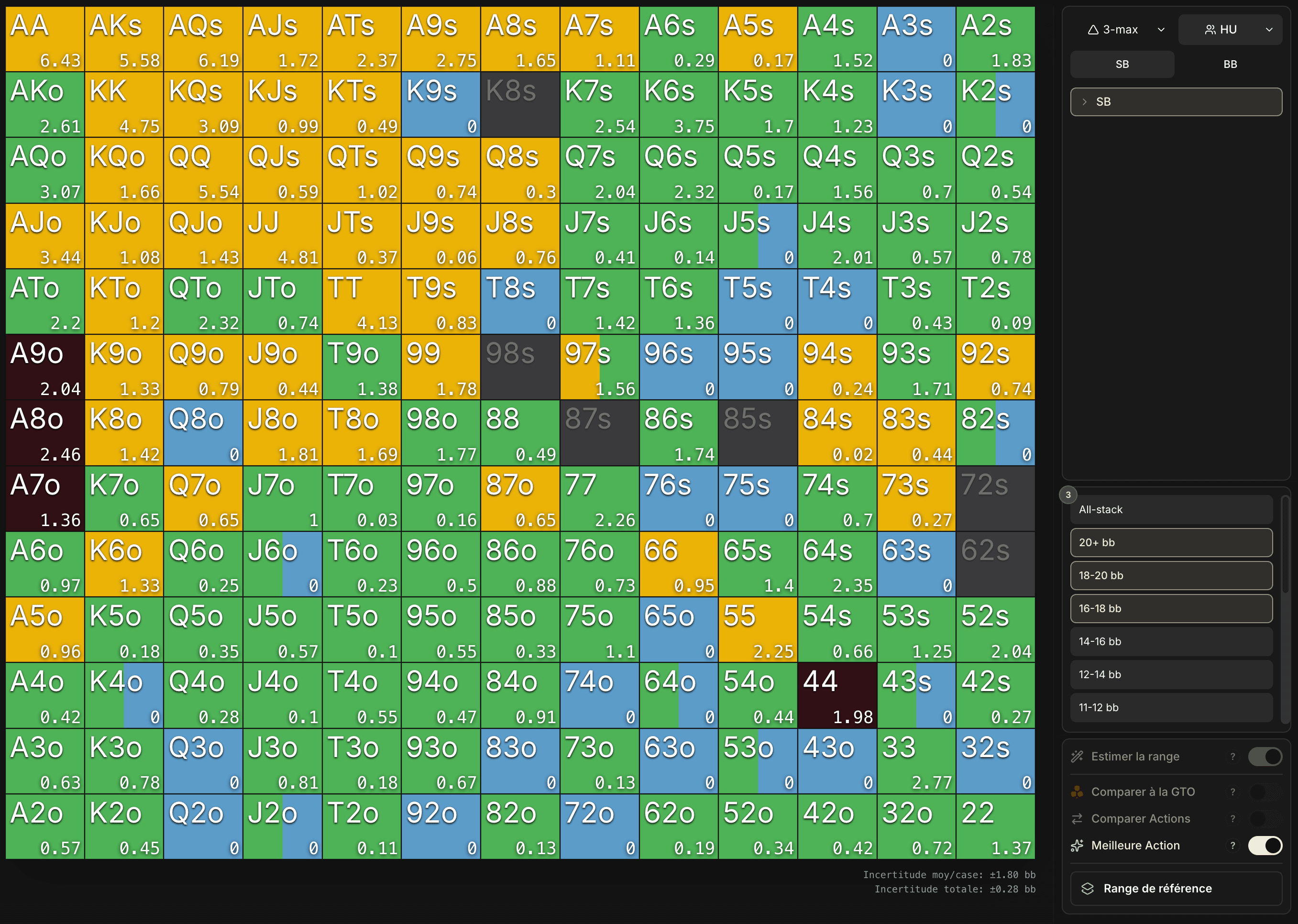This screenshot has height=924, width=1298.
Task: Select the 97s split-color hand cell
Action: (x=600, y=367)
